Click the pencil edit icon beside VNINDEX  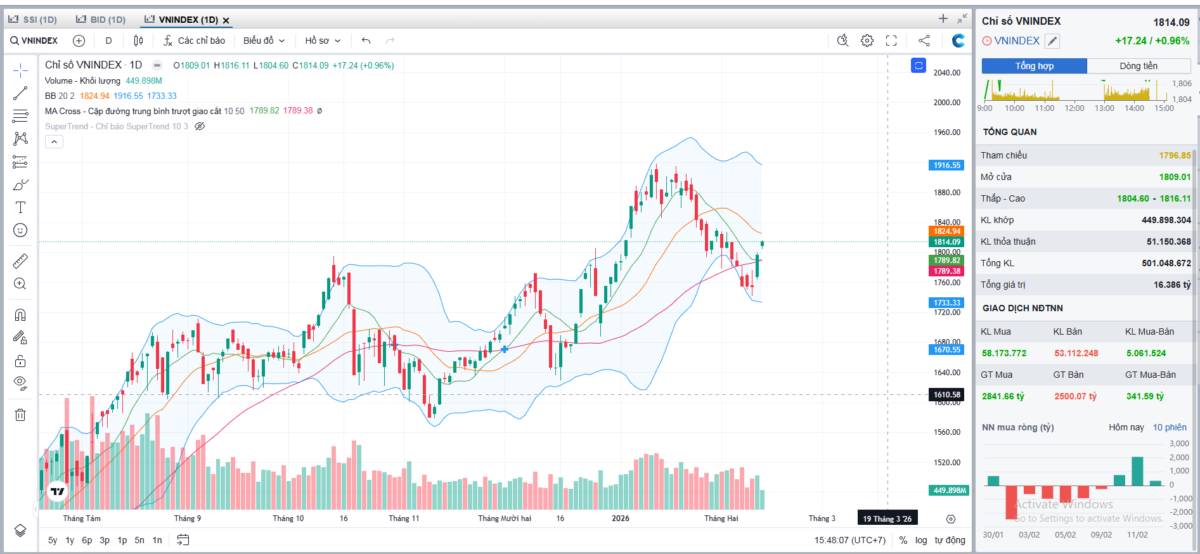1052,41
